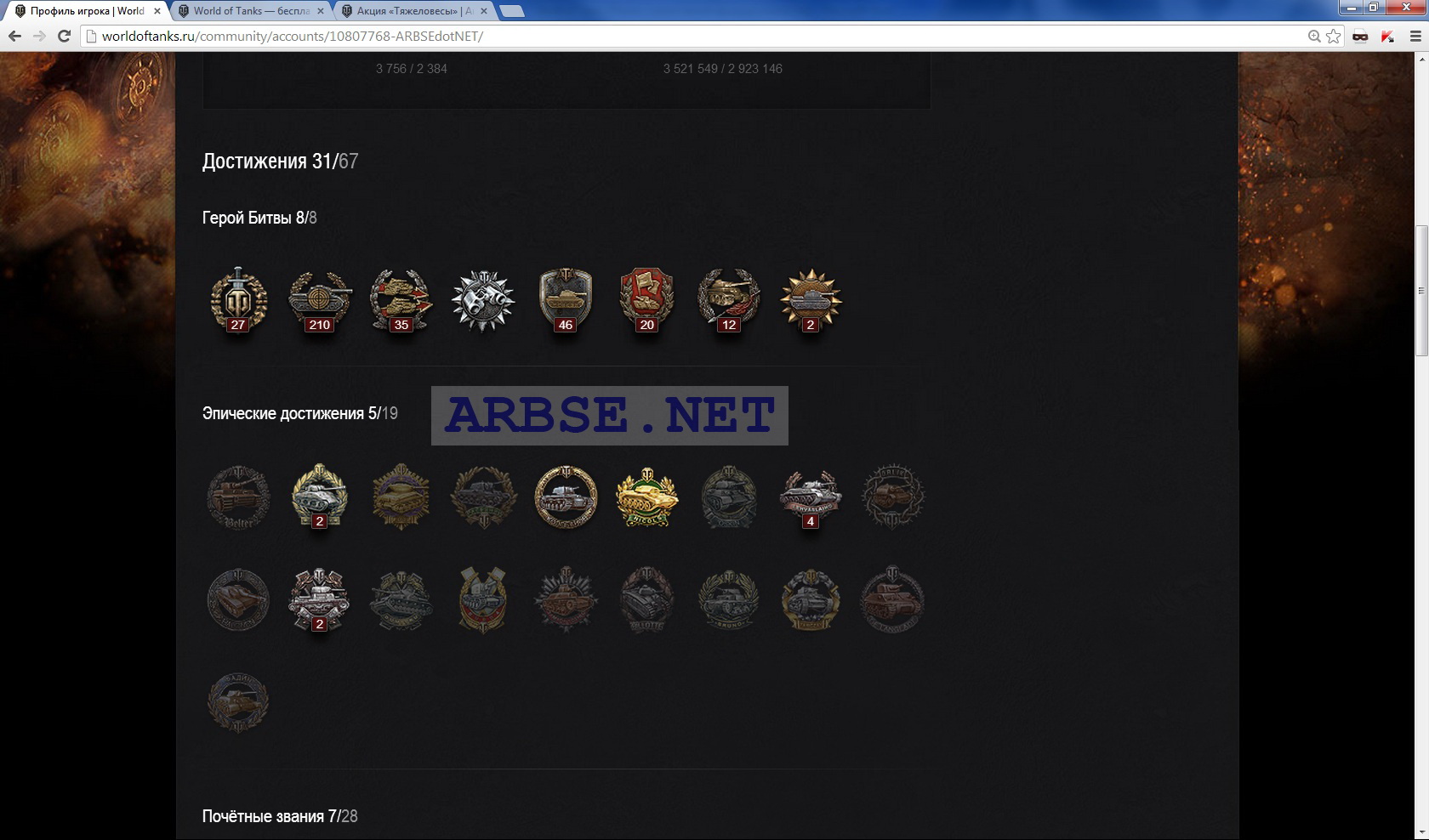Open the dimmed Bruno medal

(728, 600)
